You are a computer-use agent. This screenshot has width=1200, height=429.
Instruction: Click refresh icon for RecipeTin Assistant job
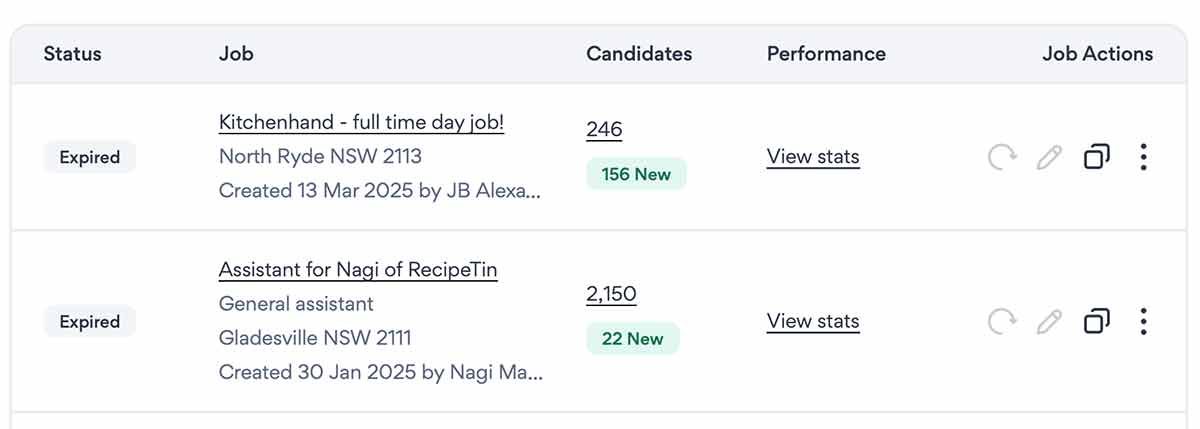1002,321
